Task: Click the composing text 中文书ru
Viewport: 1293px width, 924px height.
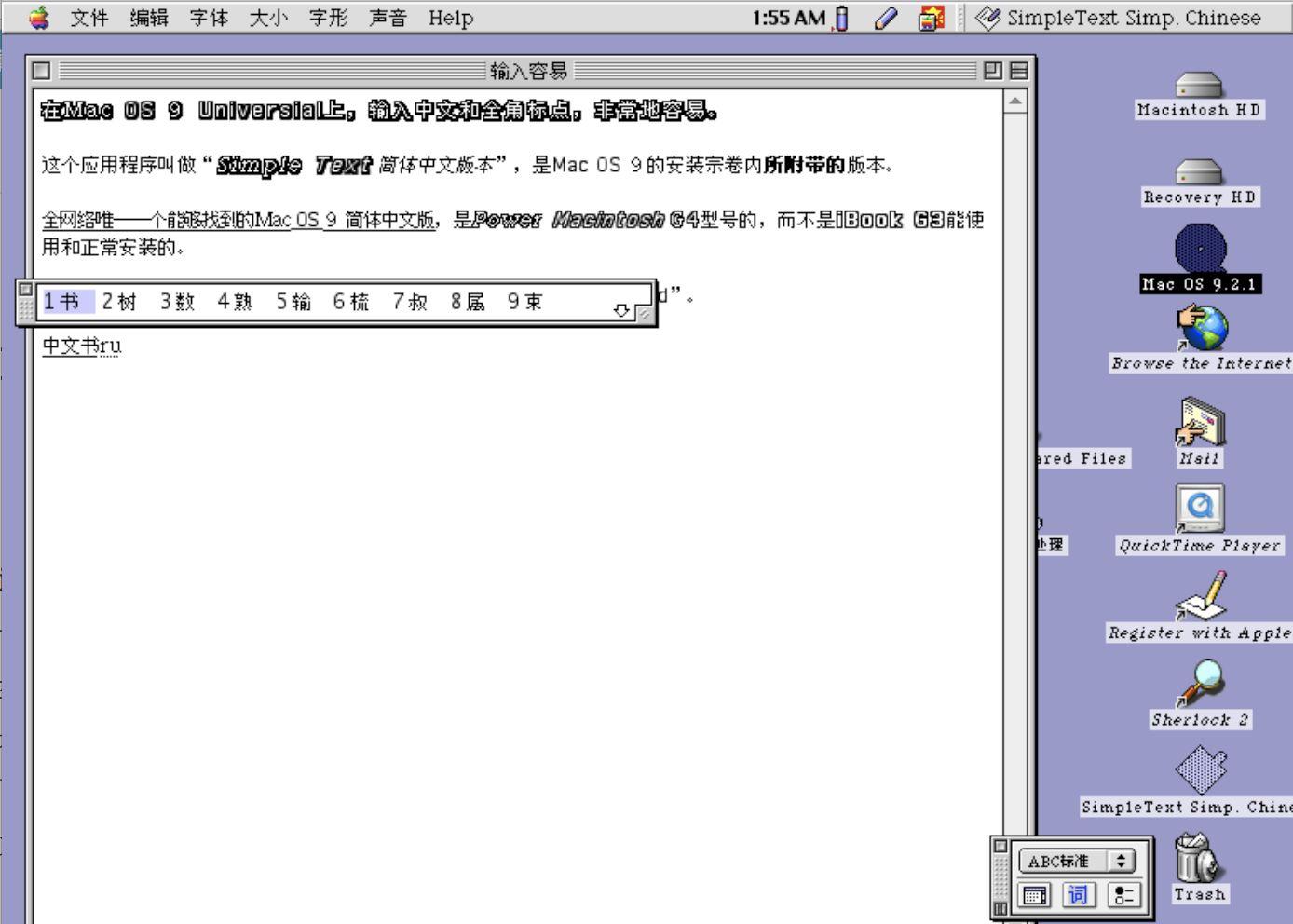Action: tap(82, 346)
